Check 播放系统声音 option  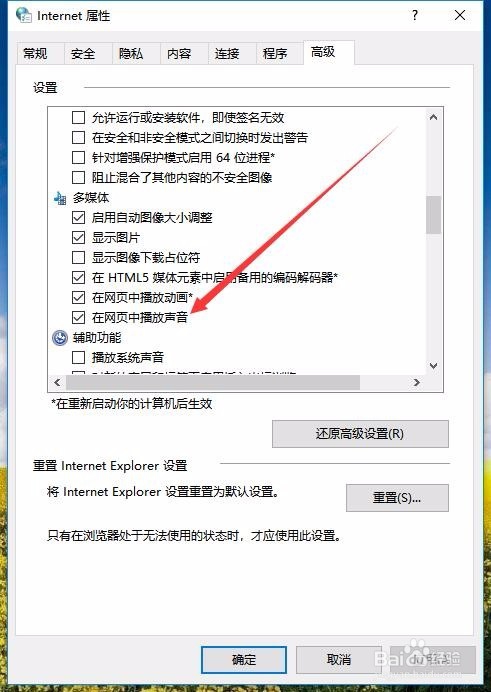79,357
